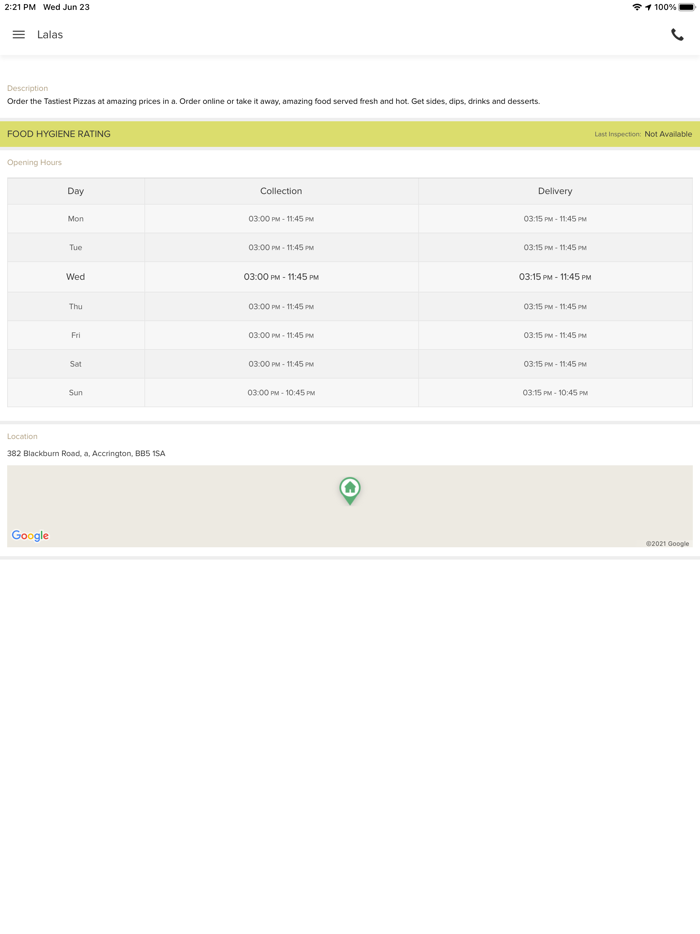Open the hamburger menu
The width and height of the screenshot is (700, 934).
(18, 35)
